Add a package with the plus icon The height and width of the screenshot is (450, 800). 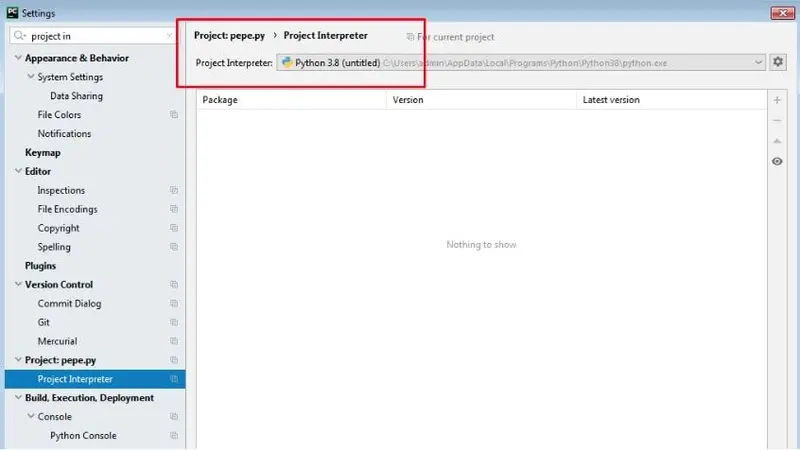pyautogui.click(x=777, y=100)
